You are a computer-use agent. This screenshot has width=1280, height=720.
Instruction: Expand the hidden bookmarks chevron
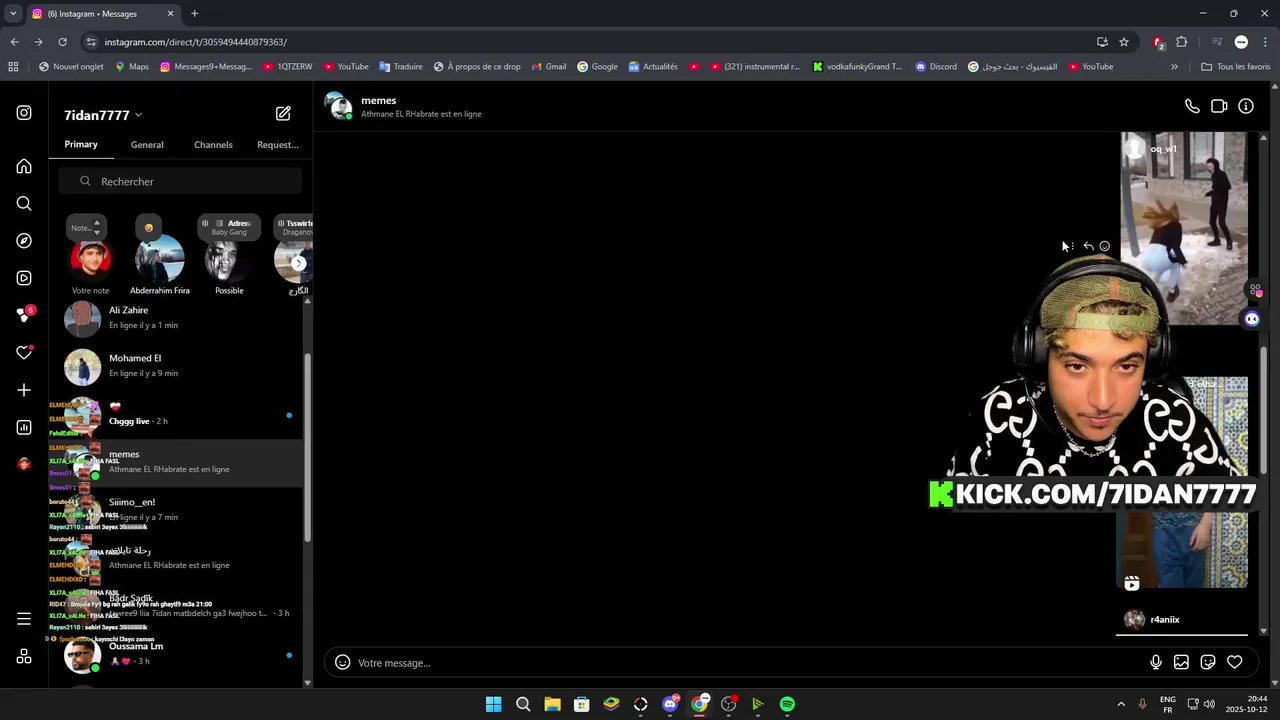[1174, 67]
